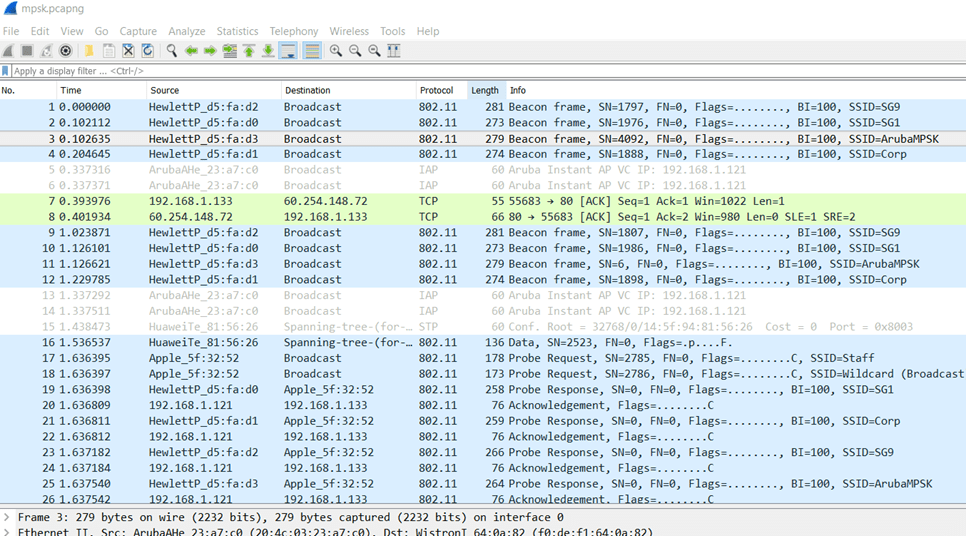This screenshot has width=966, height=536.
Task: Click the capture options gear icon
Action: pos(66,51)
